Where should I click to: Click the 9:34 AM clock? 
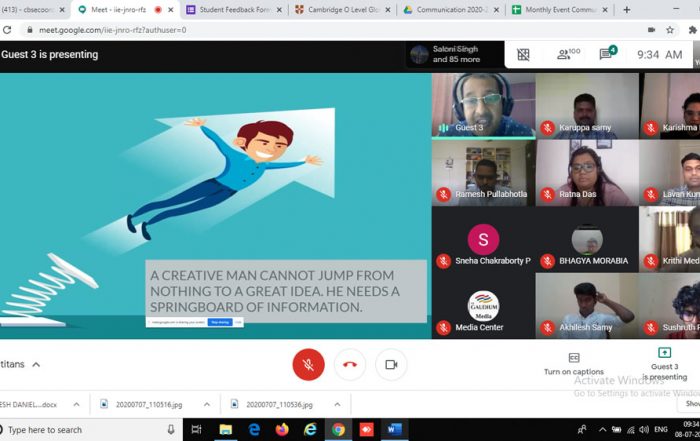[x=659, y=54]
